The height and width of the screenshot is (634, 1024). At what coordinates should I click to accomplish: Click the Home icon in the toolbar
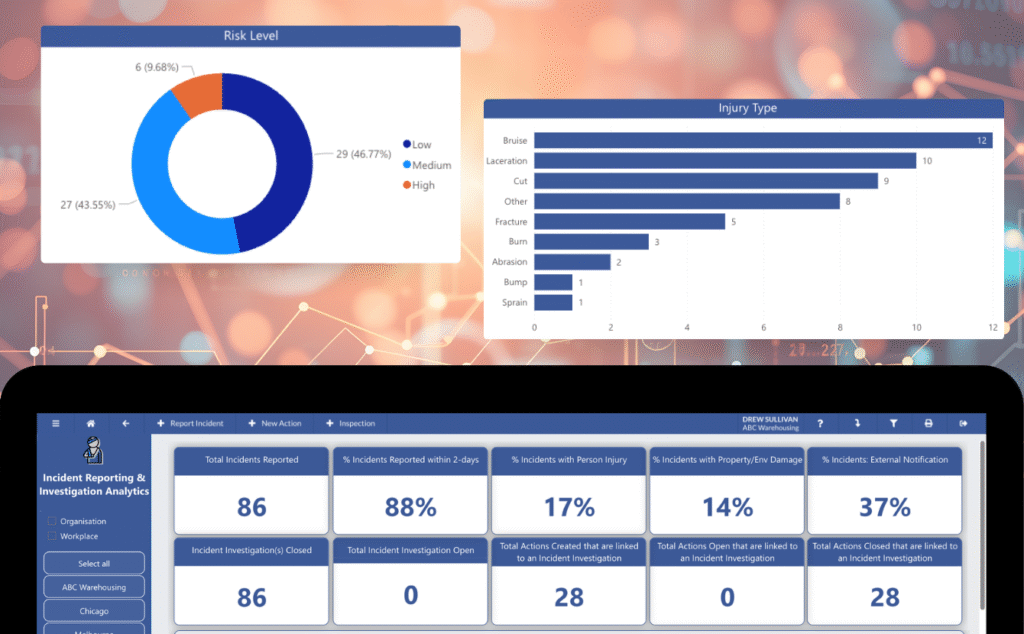pyautogui.click(x=90, y=423)
